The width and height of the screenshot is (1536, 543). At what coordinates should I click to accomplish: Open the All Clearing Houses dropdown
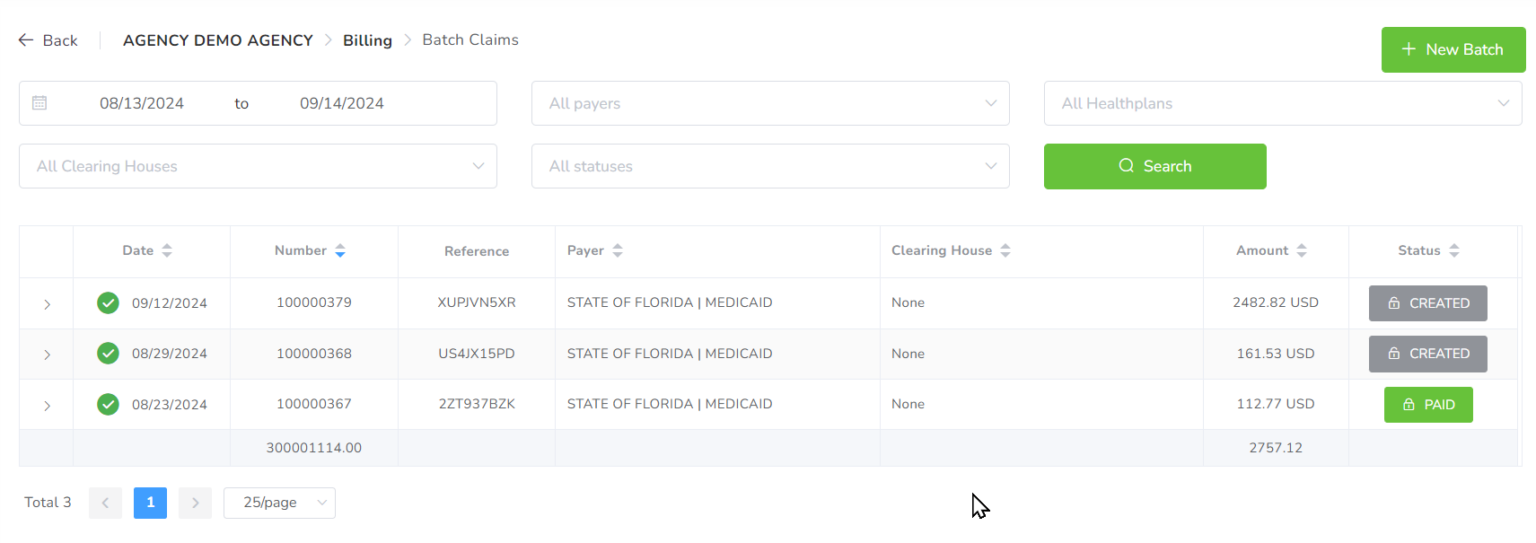[258, 166]
